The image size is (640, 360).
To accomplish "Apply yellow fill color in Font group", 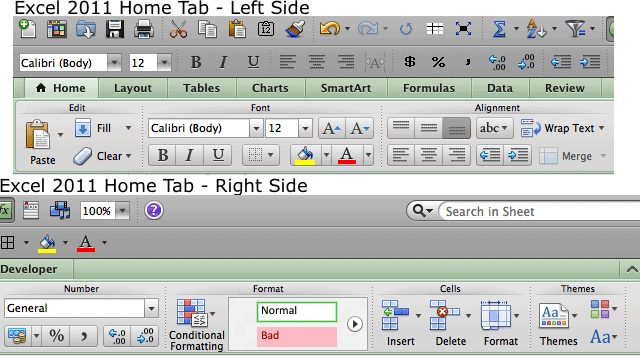I will [x=305, y=156].
